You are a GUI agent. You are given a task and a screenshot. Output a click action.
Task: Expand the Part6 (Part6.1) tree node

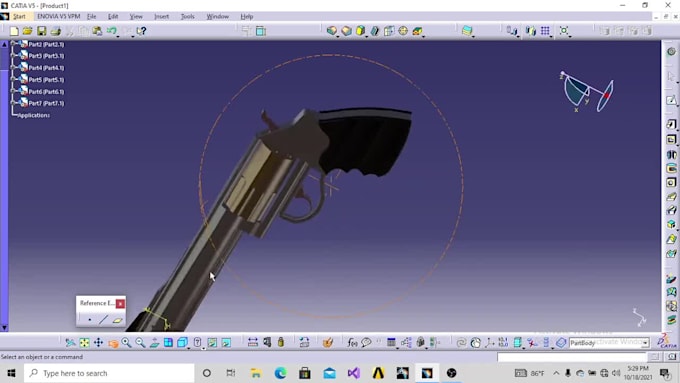click(13, 91)
